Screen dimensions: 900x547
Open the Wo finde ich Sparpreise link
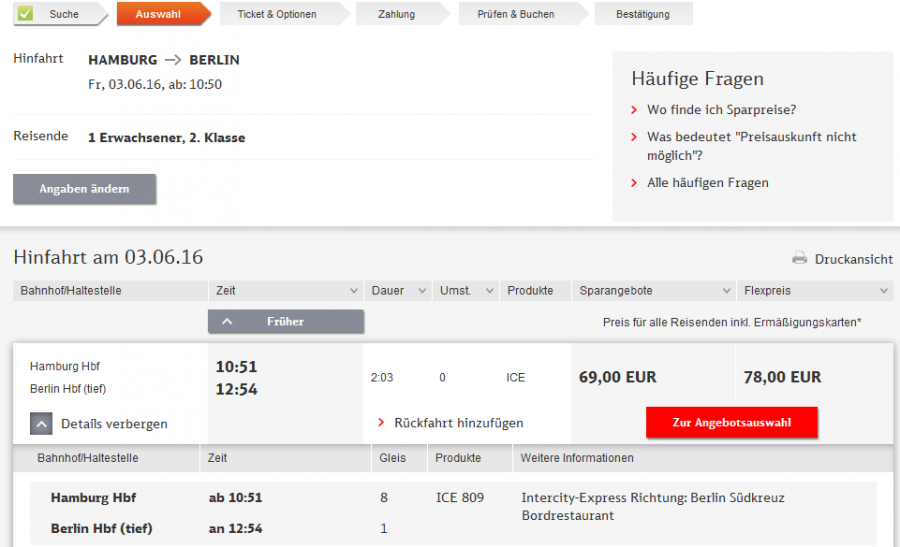[721, 110]
